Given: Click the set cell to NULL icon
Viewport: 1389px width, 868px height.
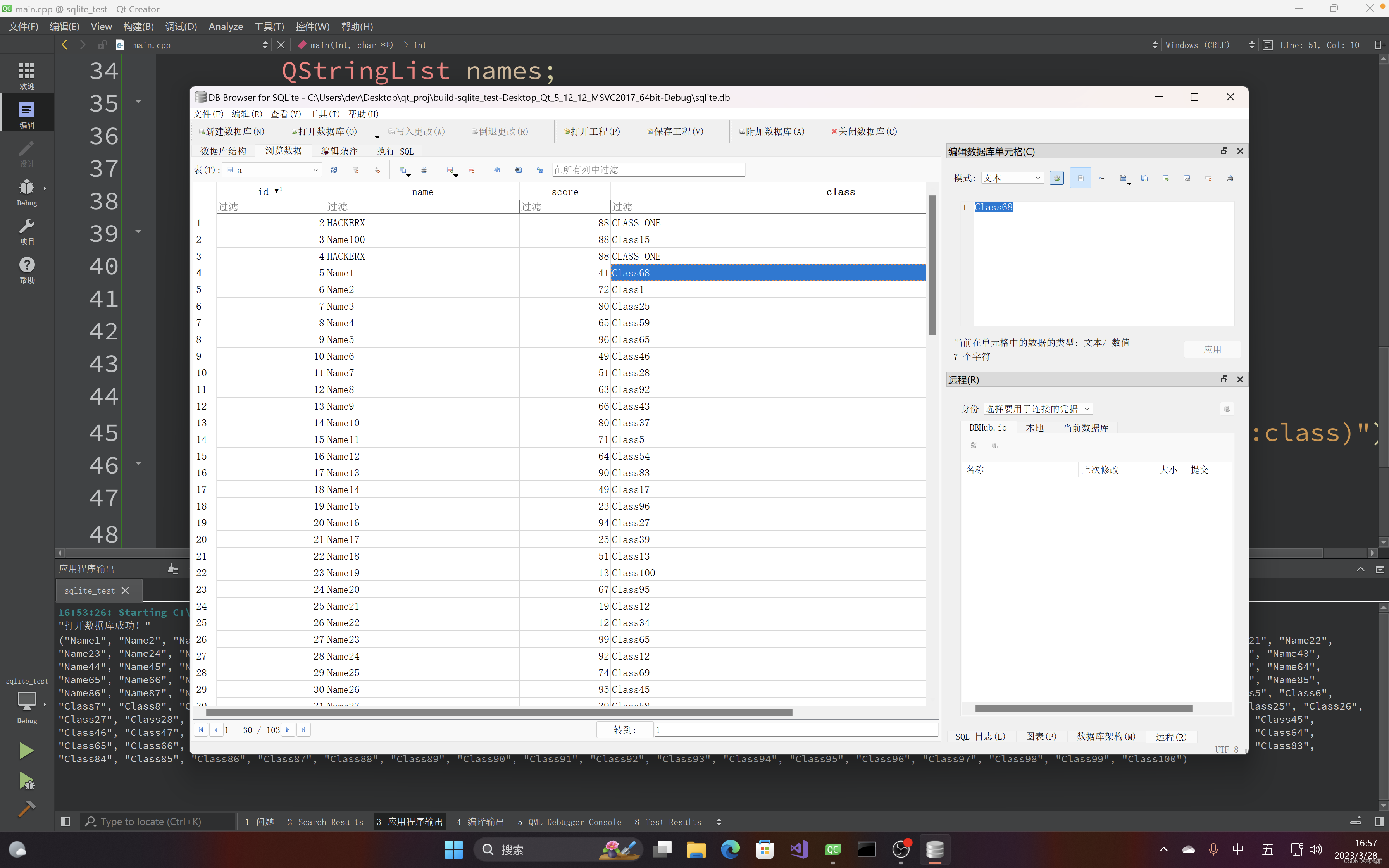Looking at the screenshot, I should 1209,179.
